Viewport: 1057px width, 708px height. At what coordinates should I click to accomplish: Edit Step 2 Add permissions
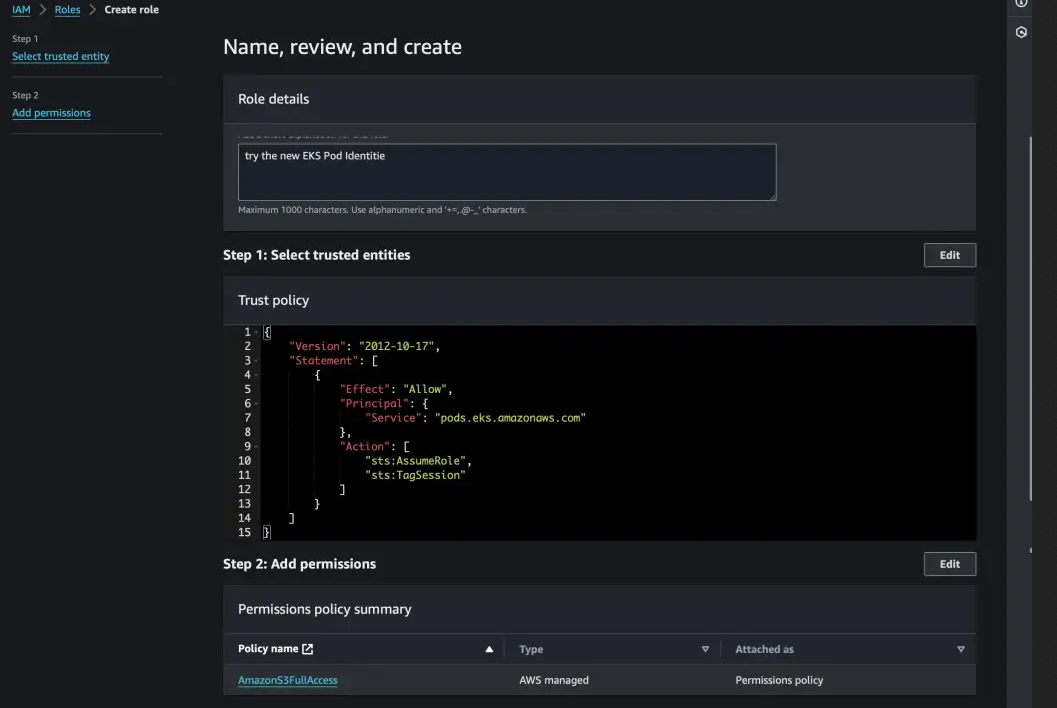(949, 564)
